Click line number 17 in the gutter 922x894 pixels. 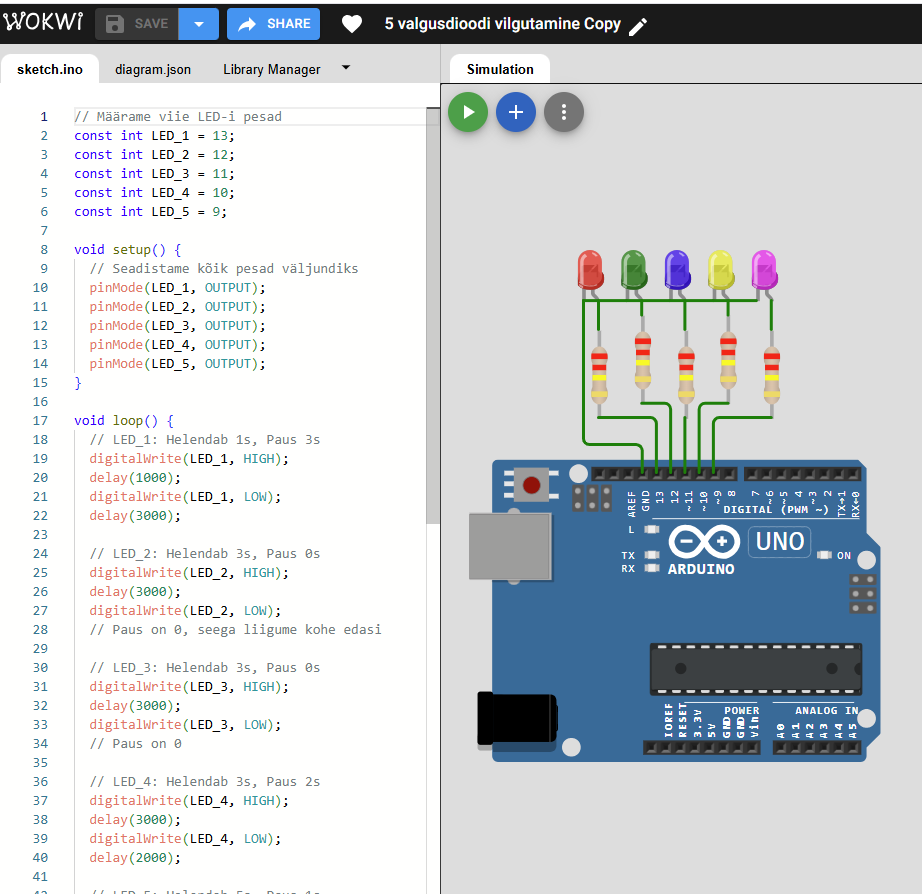pos(40,421)
